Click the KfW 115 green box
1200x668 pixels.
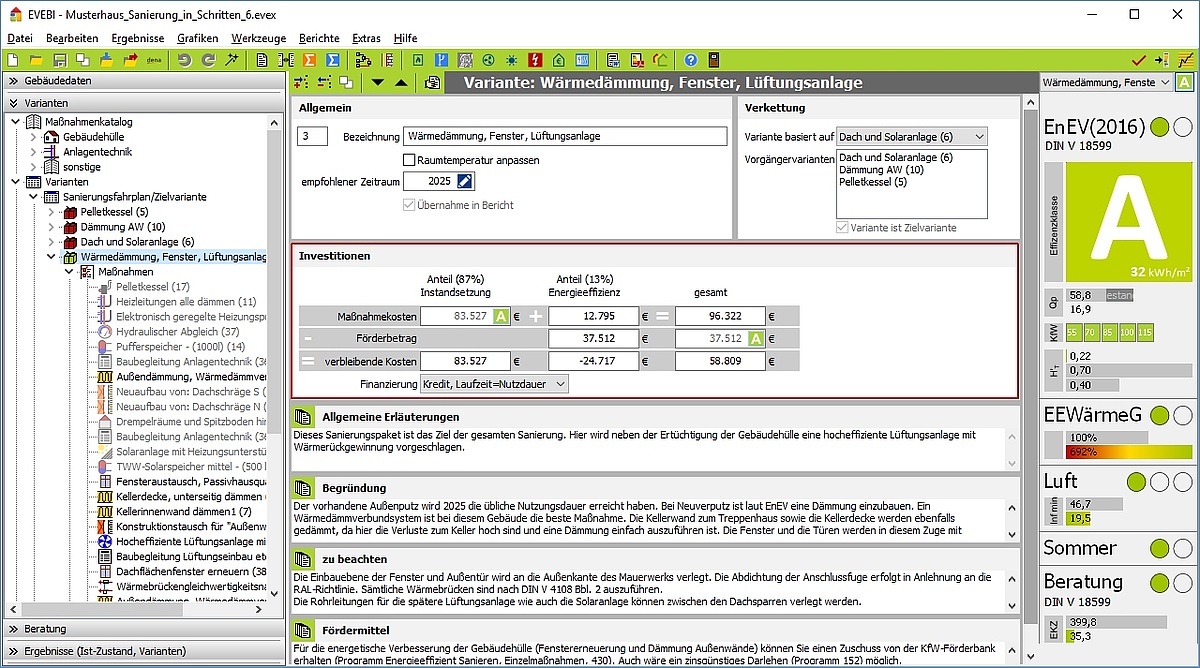[x=1145, y=332]
